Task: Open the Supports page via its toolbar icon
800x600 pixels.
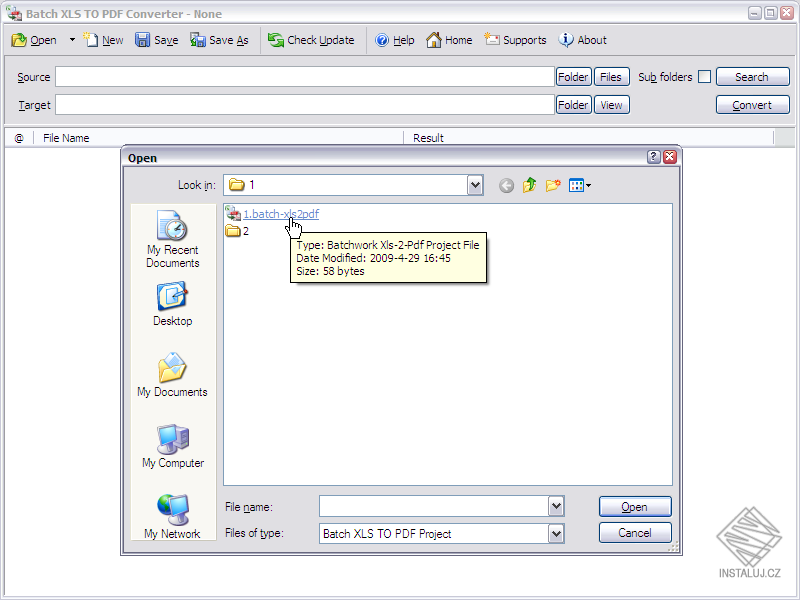Action: pos(515,40)
